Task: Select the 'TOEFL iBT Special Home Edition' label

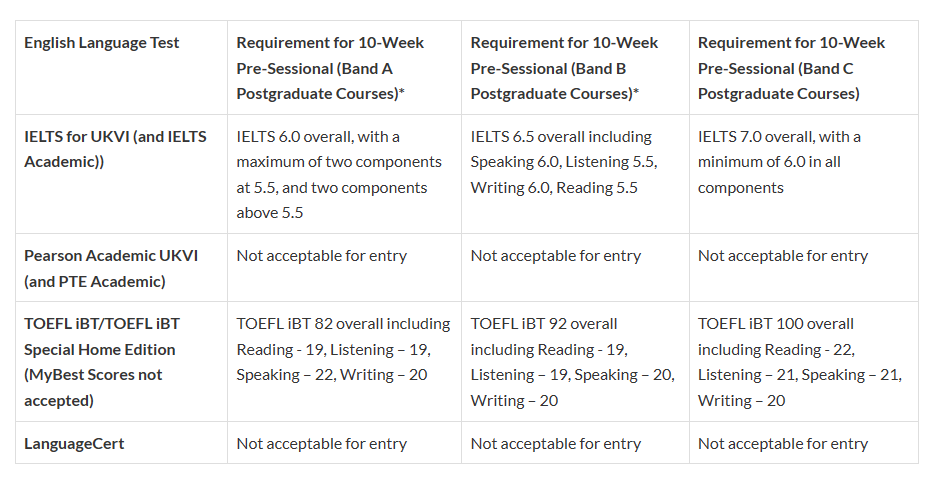Action: 100,362
